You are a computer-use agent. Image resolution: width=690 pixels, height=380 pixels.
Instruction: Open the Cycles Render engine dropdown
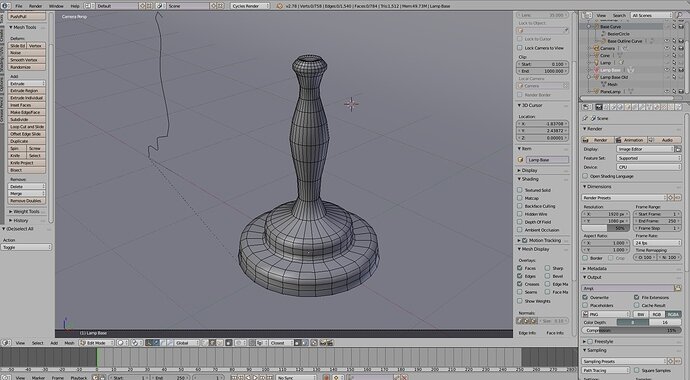click(x=250, y=6)
